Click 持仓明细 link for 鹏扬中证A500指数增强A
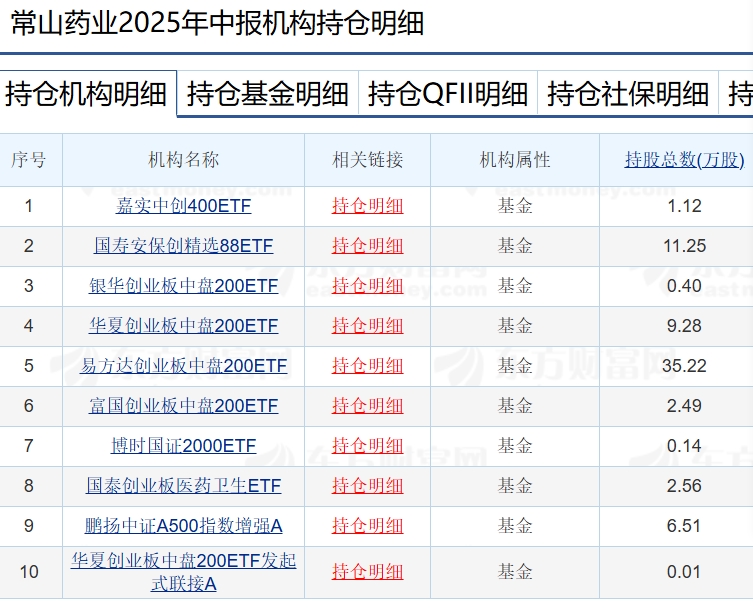This screenshot has width=753, height=610. (367, 525)
